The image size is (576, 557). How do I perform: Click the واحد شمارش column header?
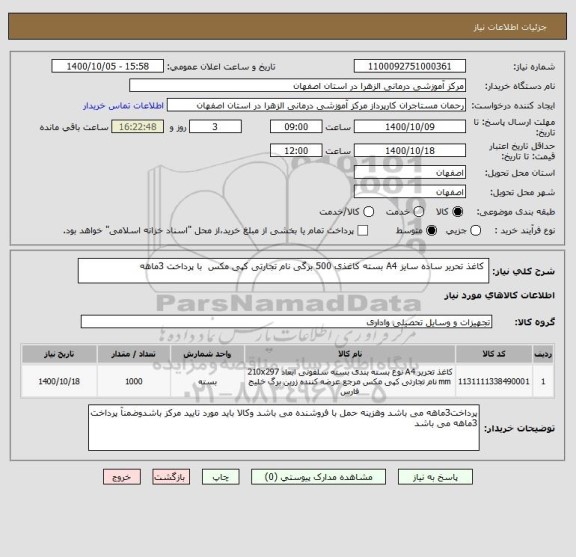207,354
